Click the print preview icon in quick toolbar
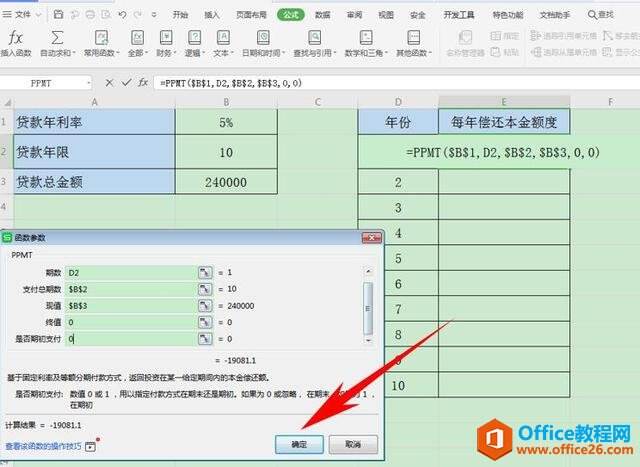 coord(106,15)
